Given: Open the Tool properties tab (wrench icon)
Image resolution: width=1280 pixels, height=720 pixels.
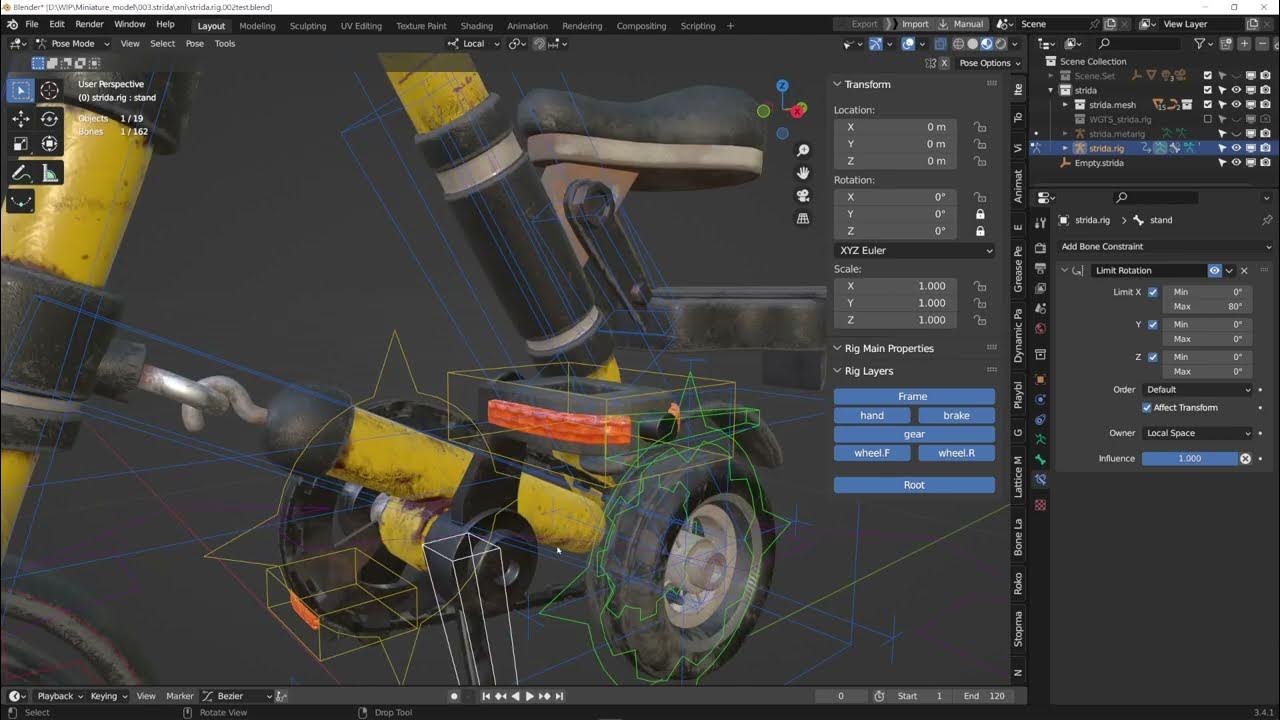Looking at the screenshot, I should tap(1040, 223).
